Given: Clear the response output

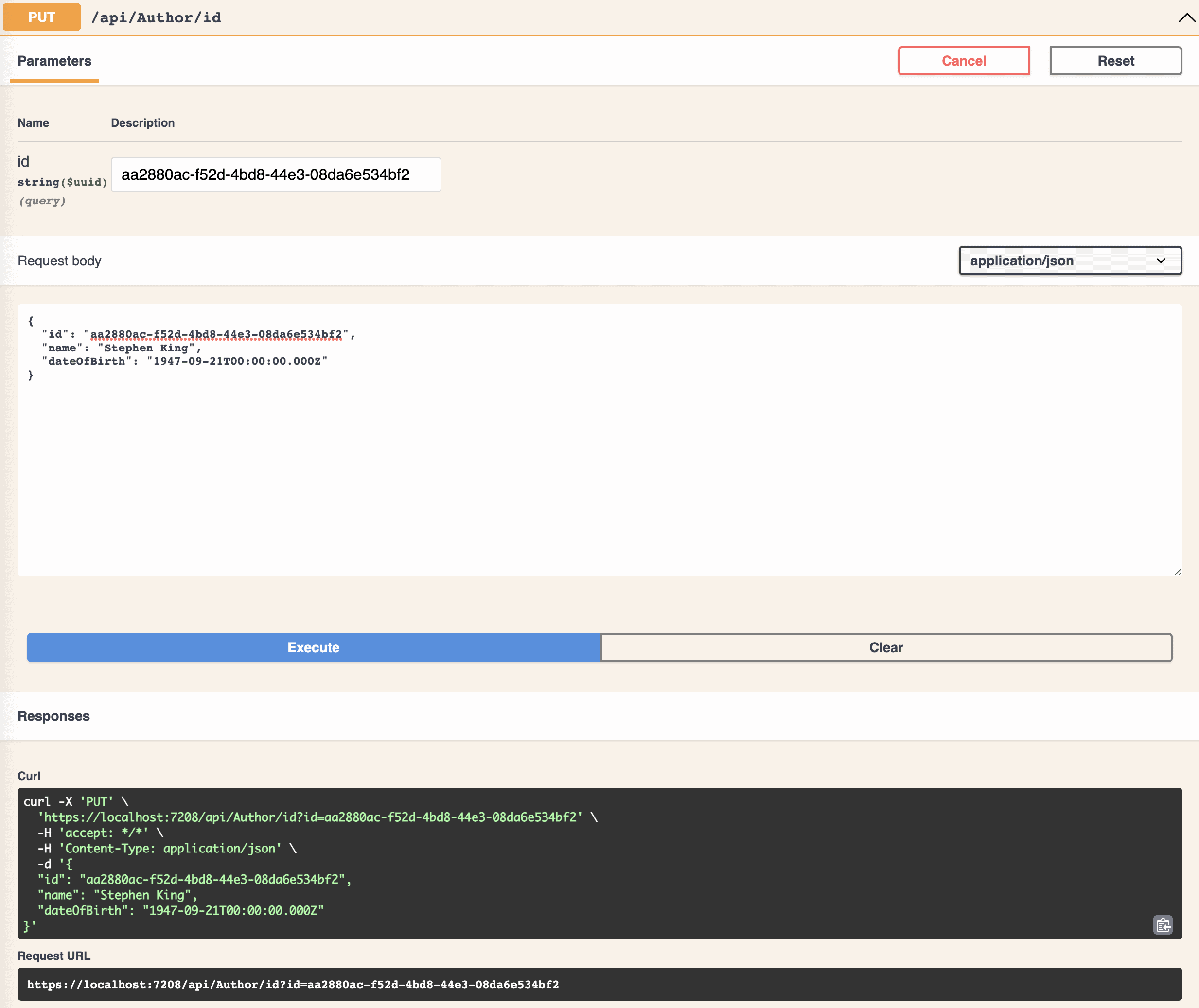Looking at the screenshot, I should click(886, 647).
